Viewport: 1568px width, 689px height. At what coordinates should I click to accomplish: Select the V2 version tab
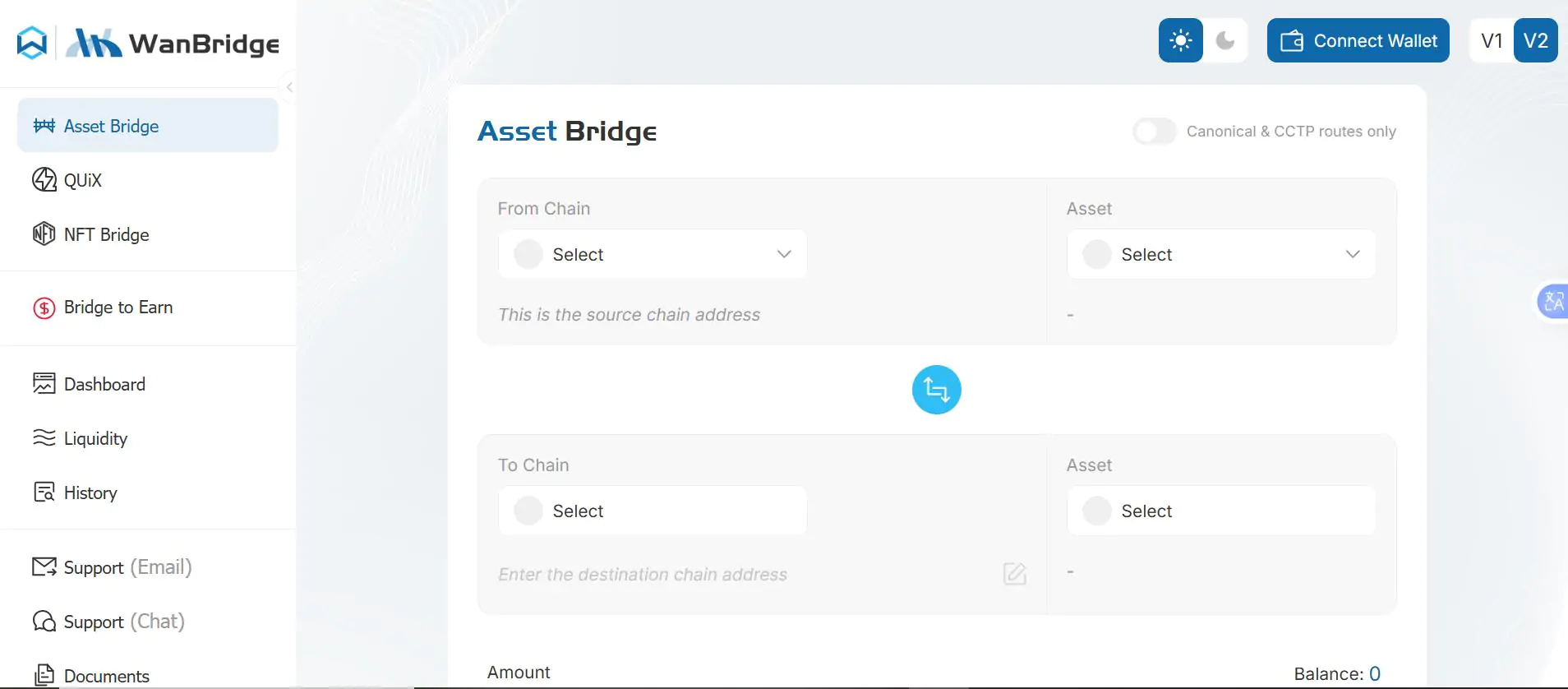pos(1535,40)
